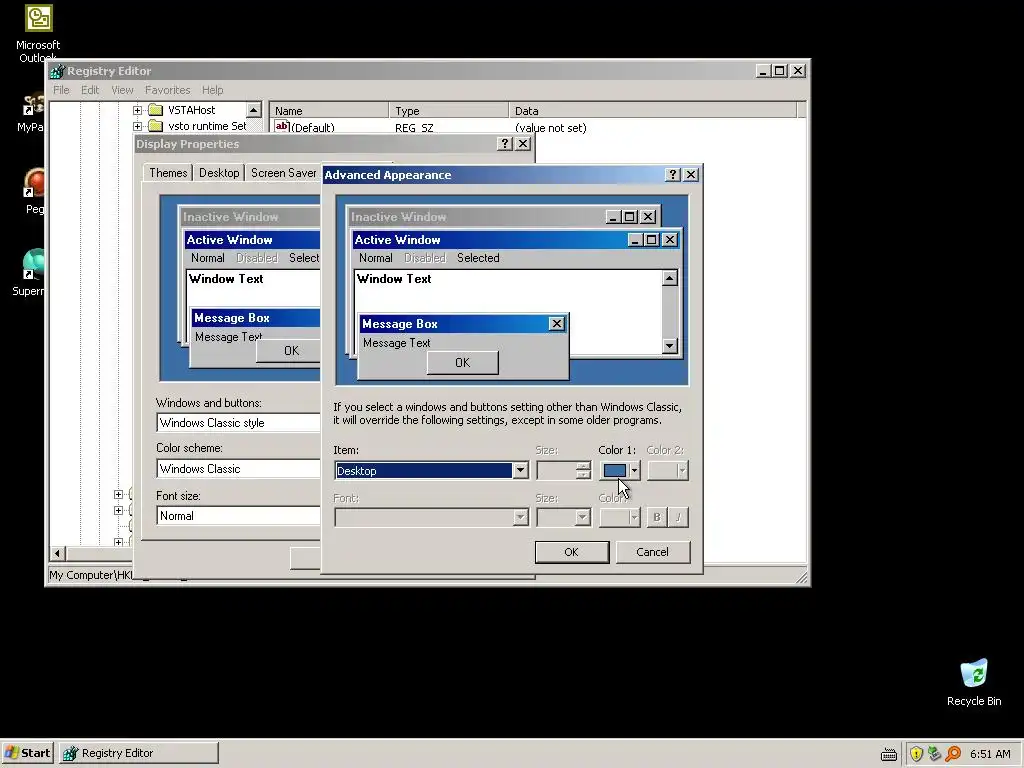Open the Help menu in Registry Editor
The width and height of the screenshot is (1024, 768).
[212, 90]
